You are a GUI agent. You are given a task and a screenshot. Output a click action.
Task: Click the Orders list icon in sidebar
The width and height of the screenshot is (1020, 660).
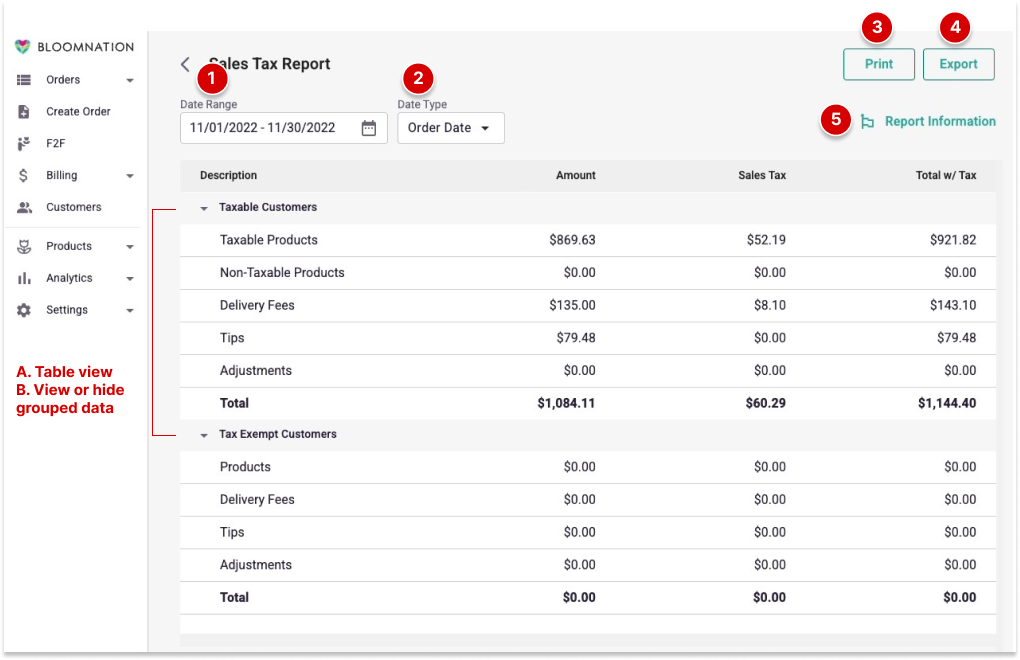[24, 80]
